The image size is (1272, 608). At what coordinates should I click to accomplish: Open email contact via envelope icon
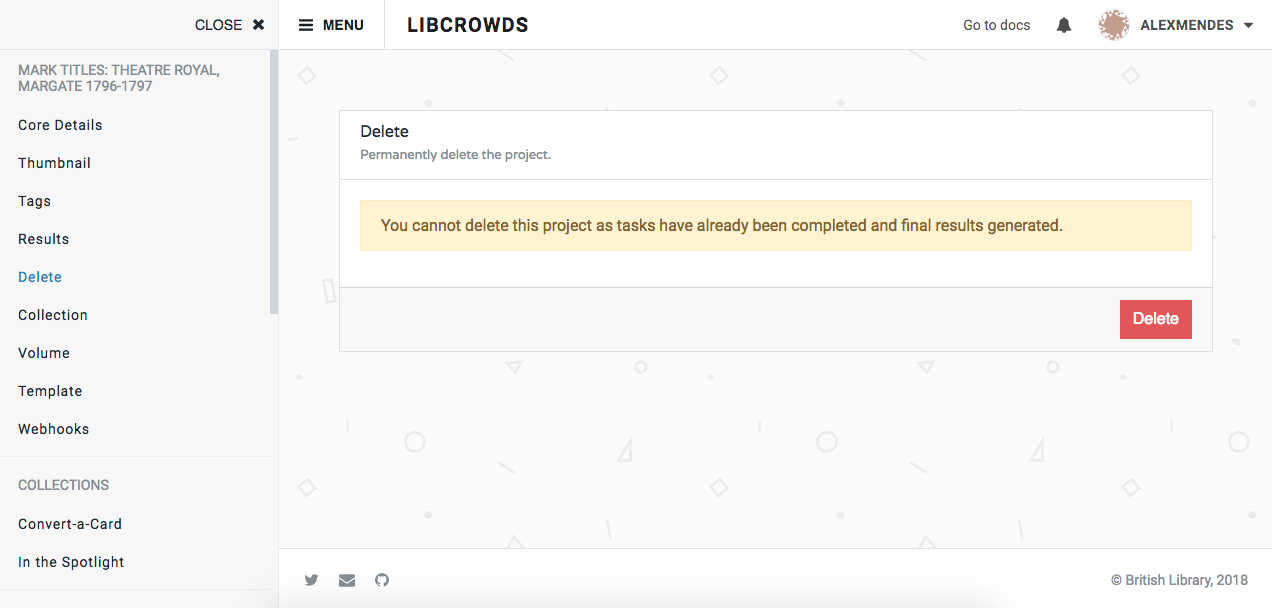346,580
